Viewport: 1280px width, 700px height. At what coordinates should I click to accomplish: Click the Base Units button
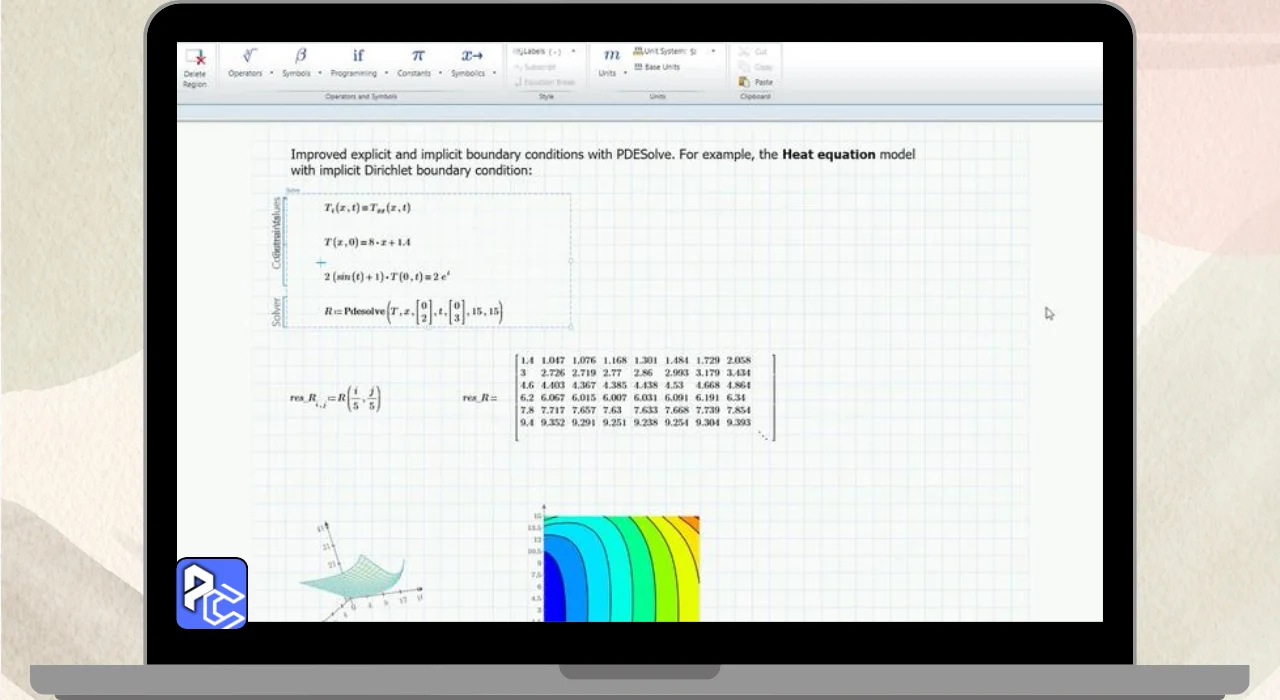click(x=657, y=67)
